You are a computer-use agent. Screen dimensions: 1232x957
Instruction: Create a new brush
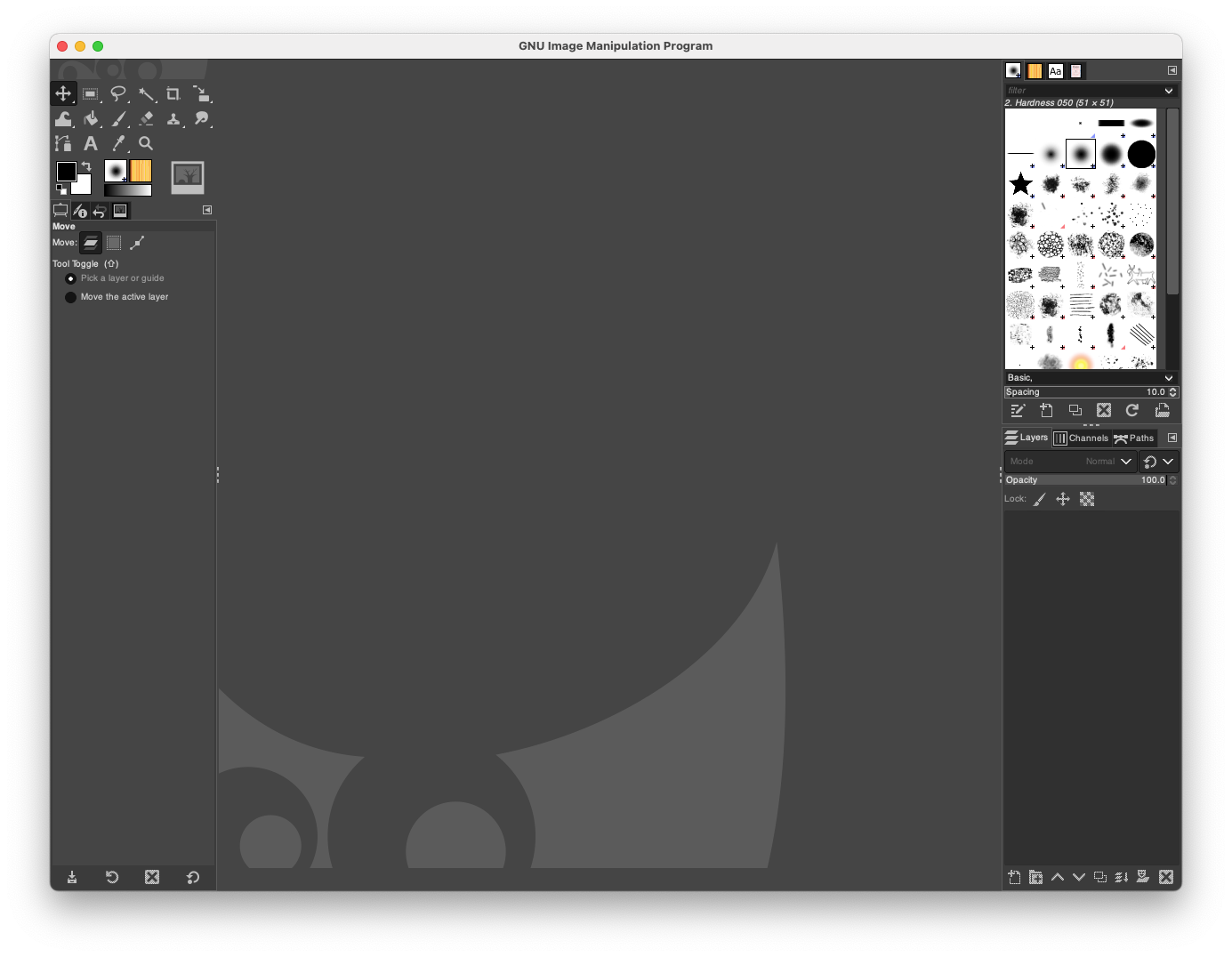(1046, 410)
